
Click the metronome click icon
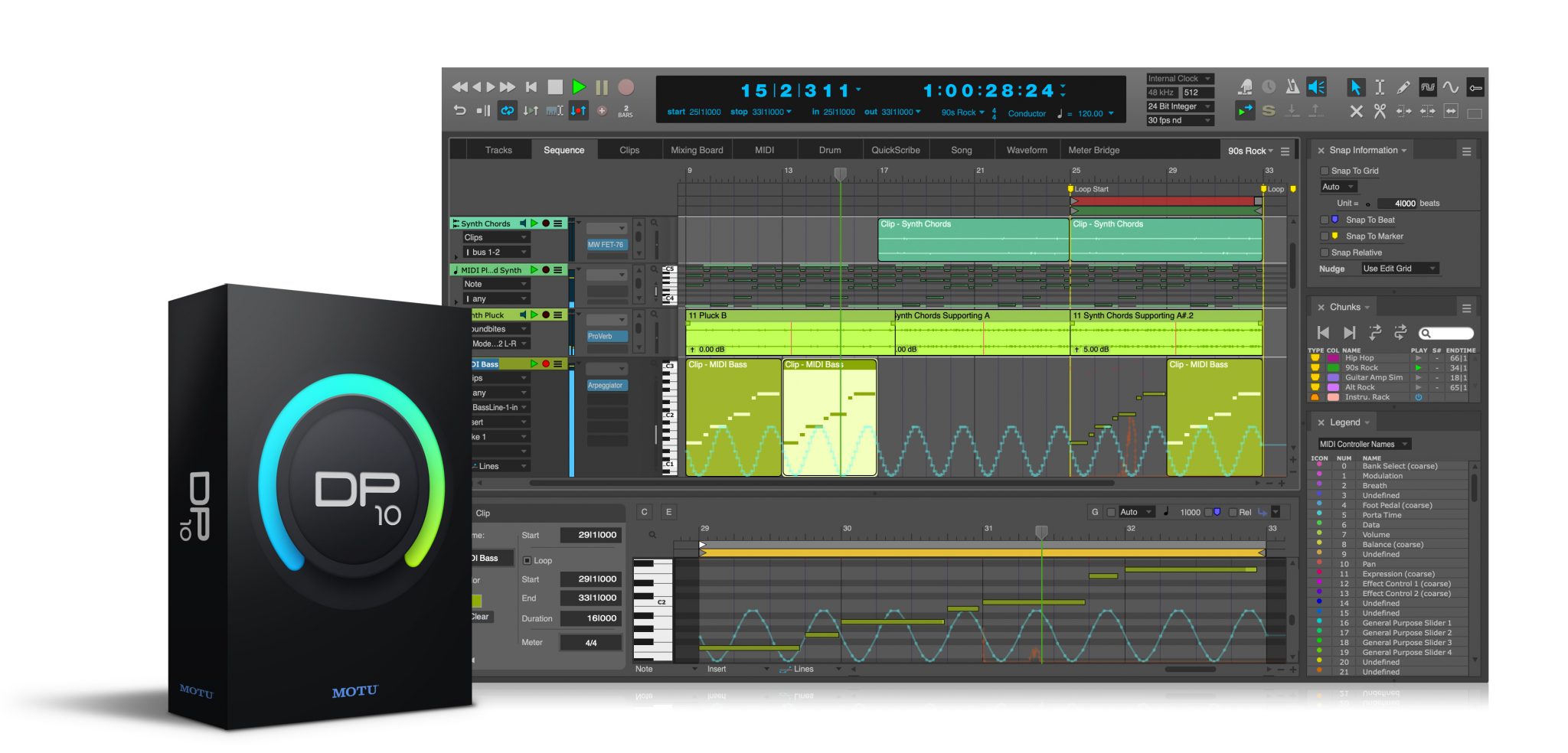(1292, 87)
